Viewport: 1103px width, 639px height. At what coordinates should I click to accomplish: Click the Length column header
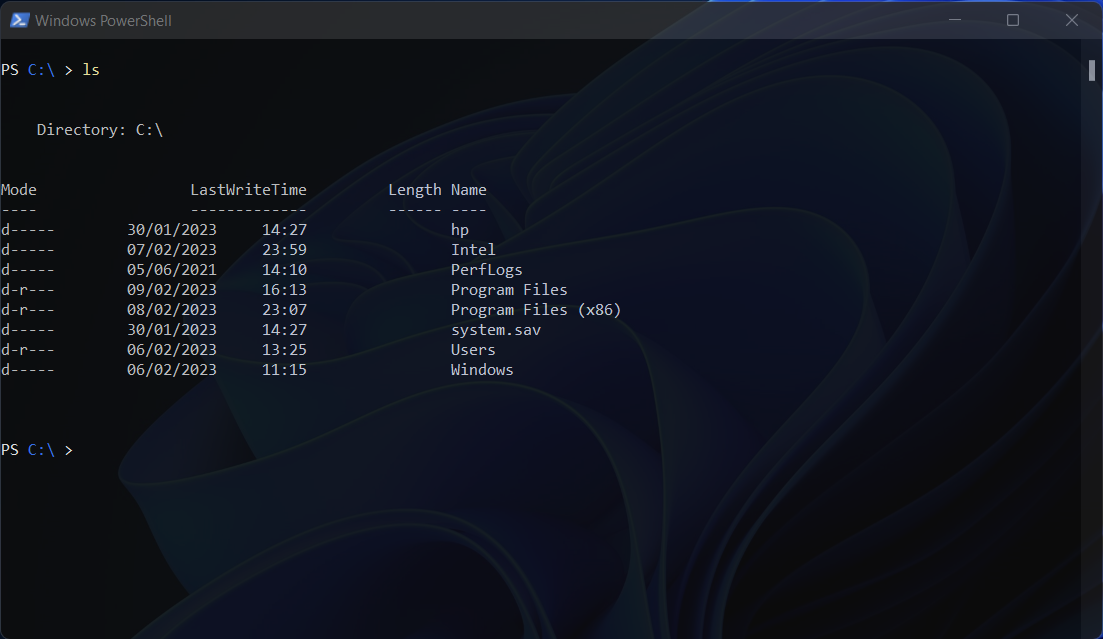pos(415,189)
